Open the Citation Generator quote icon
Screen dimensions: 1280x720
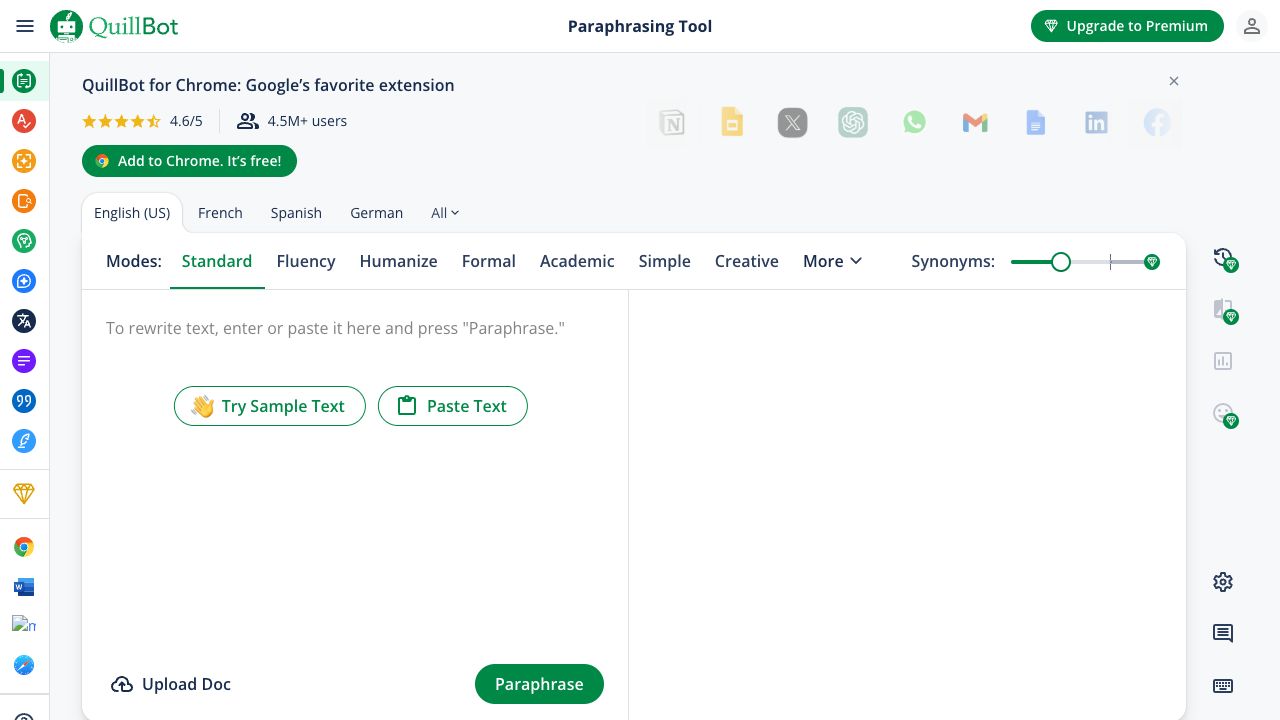point(24,401)
